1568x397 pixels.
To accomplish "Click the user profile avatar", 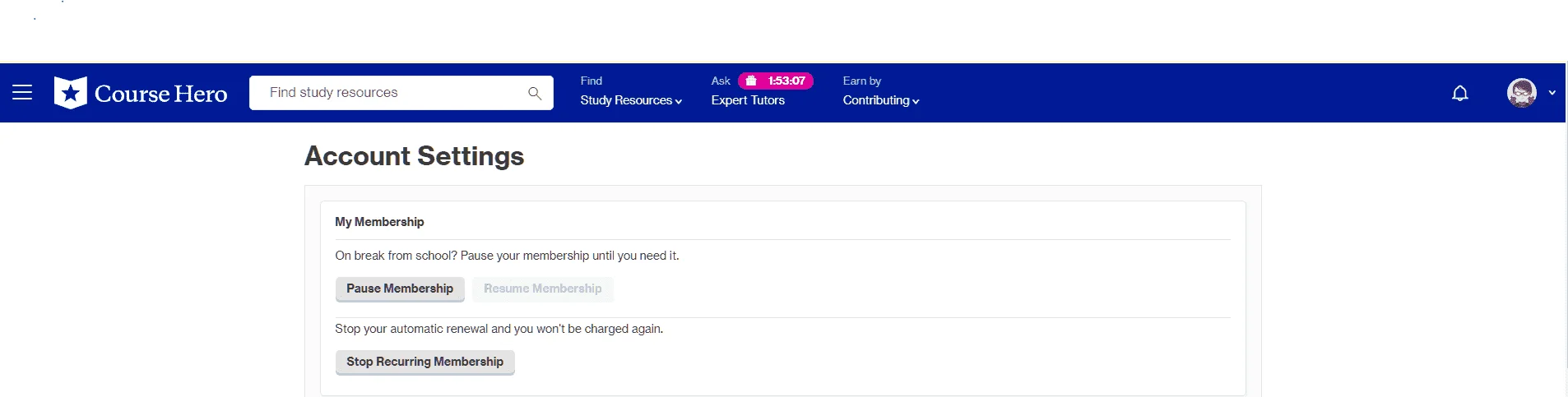I will point(1522,93).
